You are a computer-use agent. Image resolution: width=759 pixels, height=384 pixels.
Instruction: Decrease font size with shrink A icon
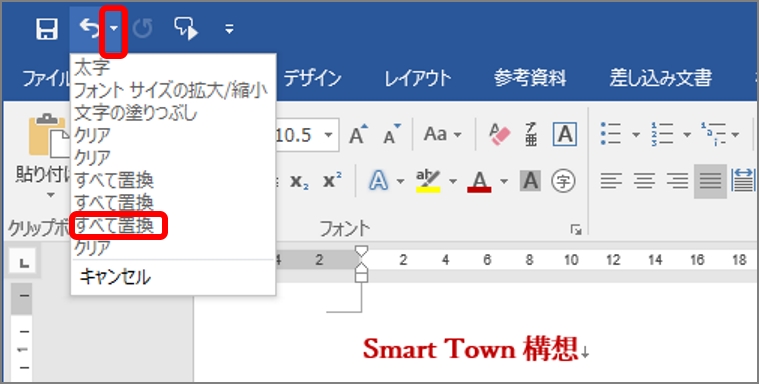[x=392, y=134]
